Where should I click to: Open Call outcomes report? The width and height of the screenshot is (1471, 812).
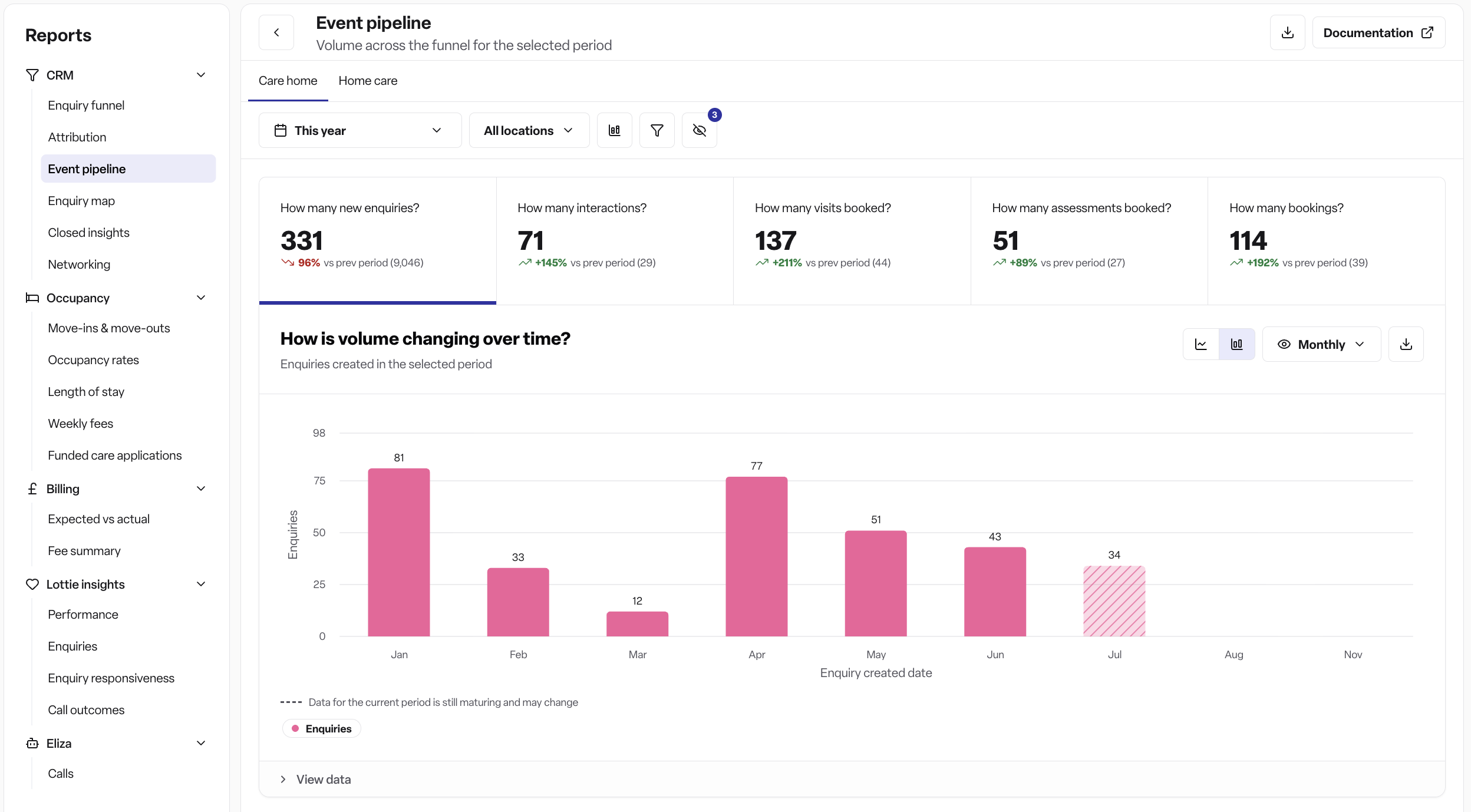coord(128,710)
